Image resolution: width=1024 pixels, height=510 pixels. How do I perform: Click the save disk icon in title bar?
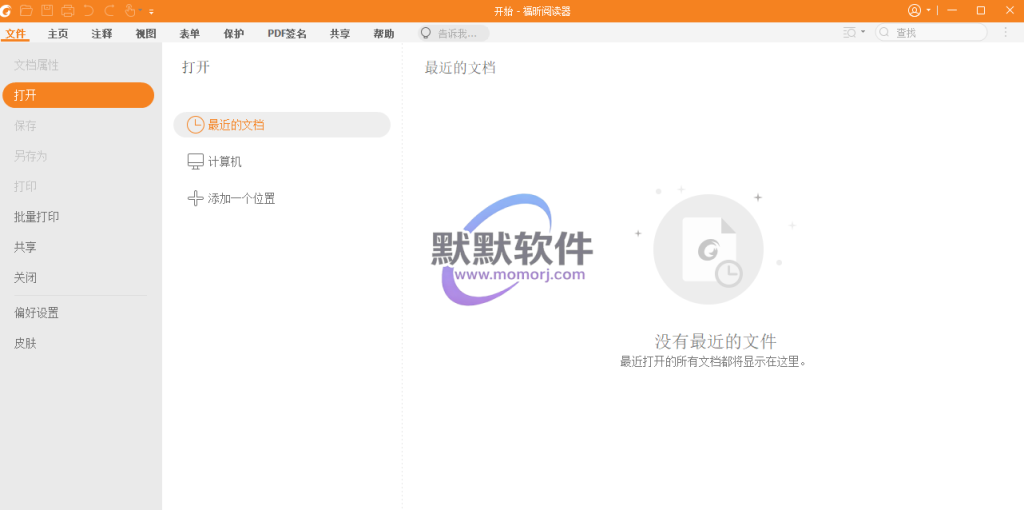(x=47, y=10)
